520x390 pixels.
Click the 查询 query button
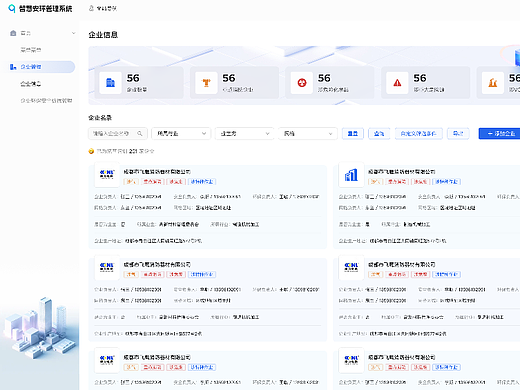pyautogui.click(x=379, y=133)
